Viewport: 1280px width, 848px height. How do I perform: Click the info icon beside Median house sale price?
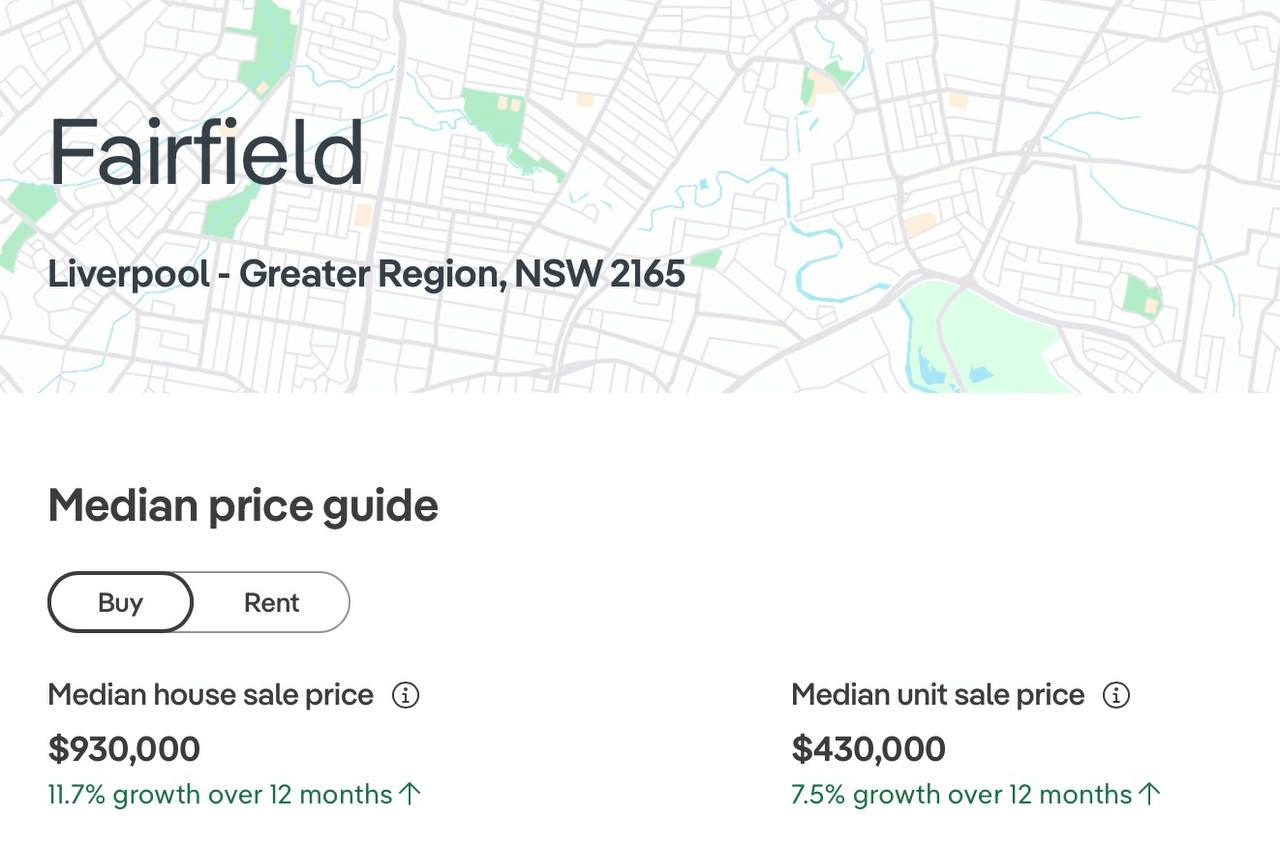click(x=405, y=695)
